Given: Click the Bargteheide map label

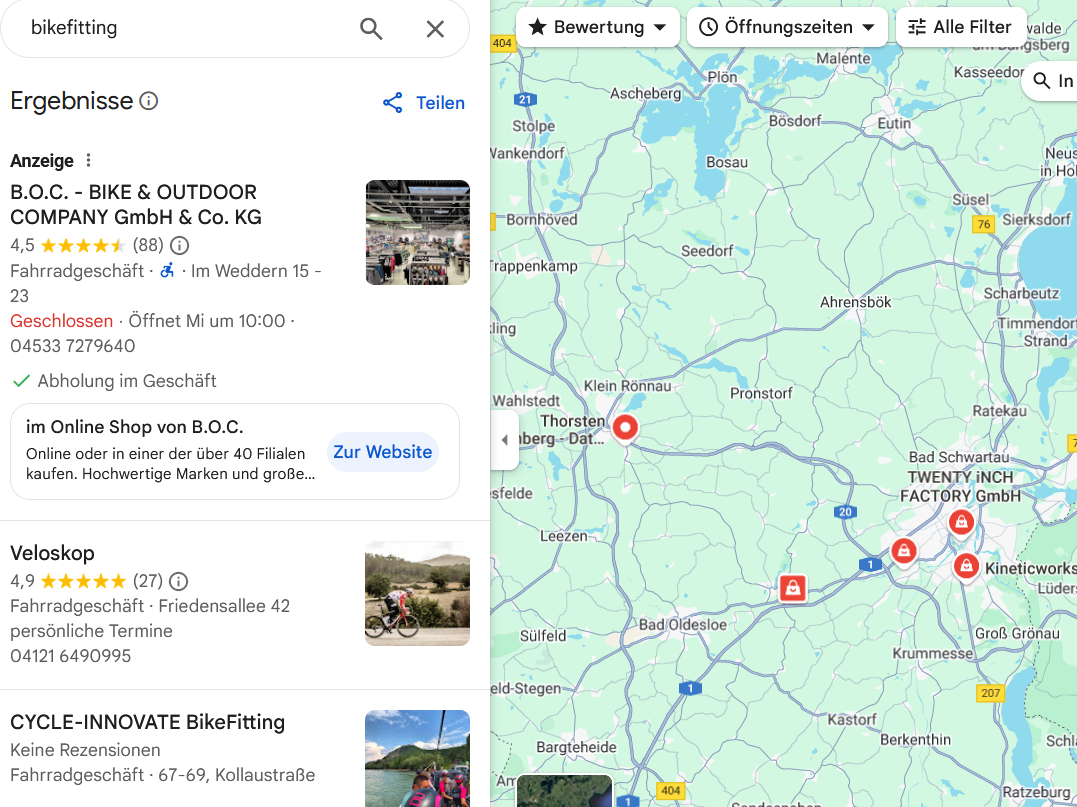Looking at the screenshot, I should click(576, 747).
